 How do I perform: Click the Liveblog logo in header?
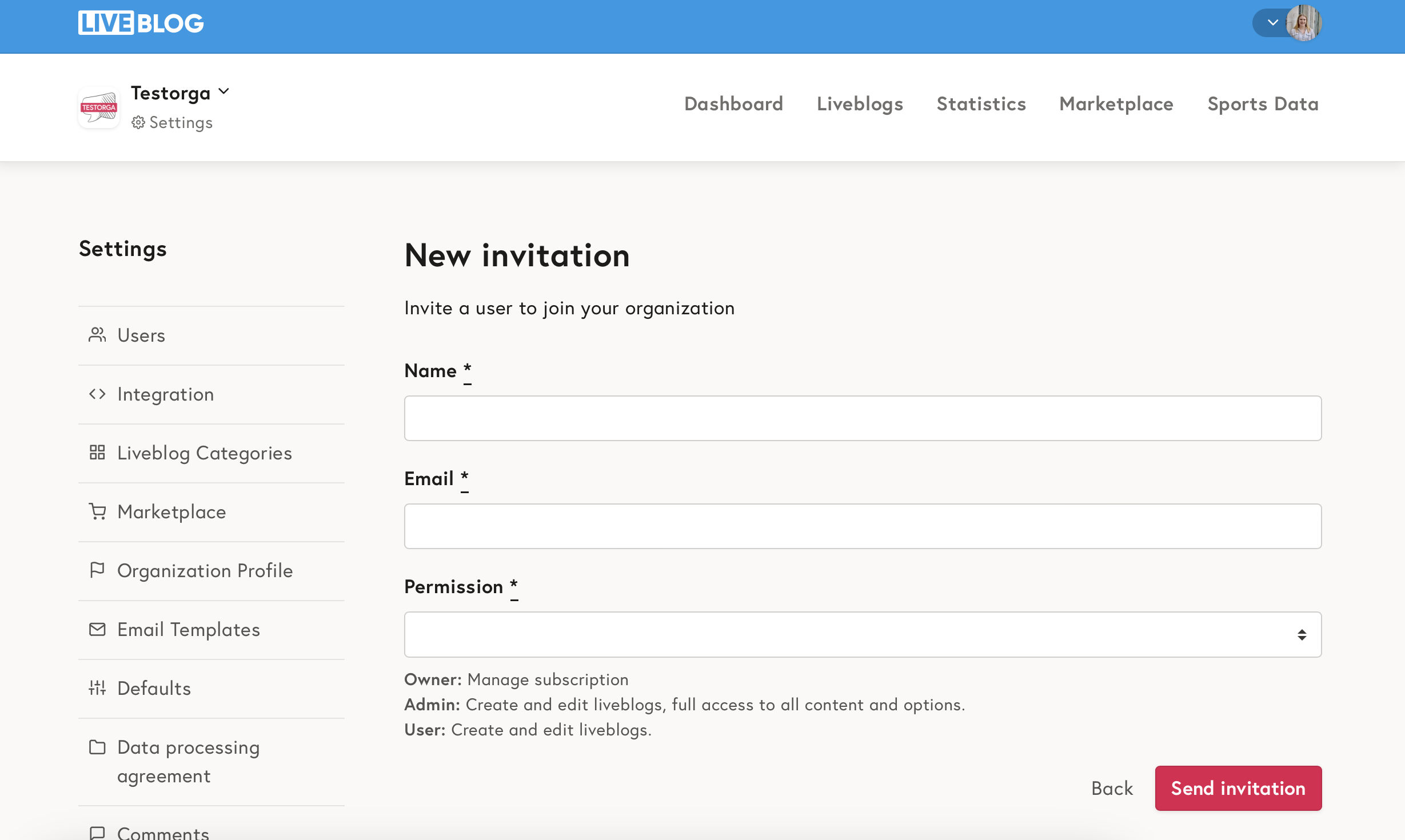tap(141, 23)
